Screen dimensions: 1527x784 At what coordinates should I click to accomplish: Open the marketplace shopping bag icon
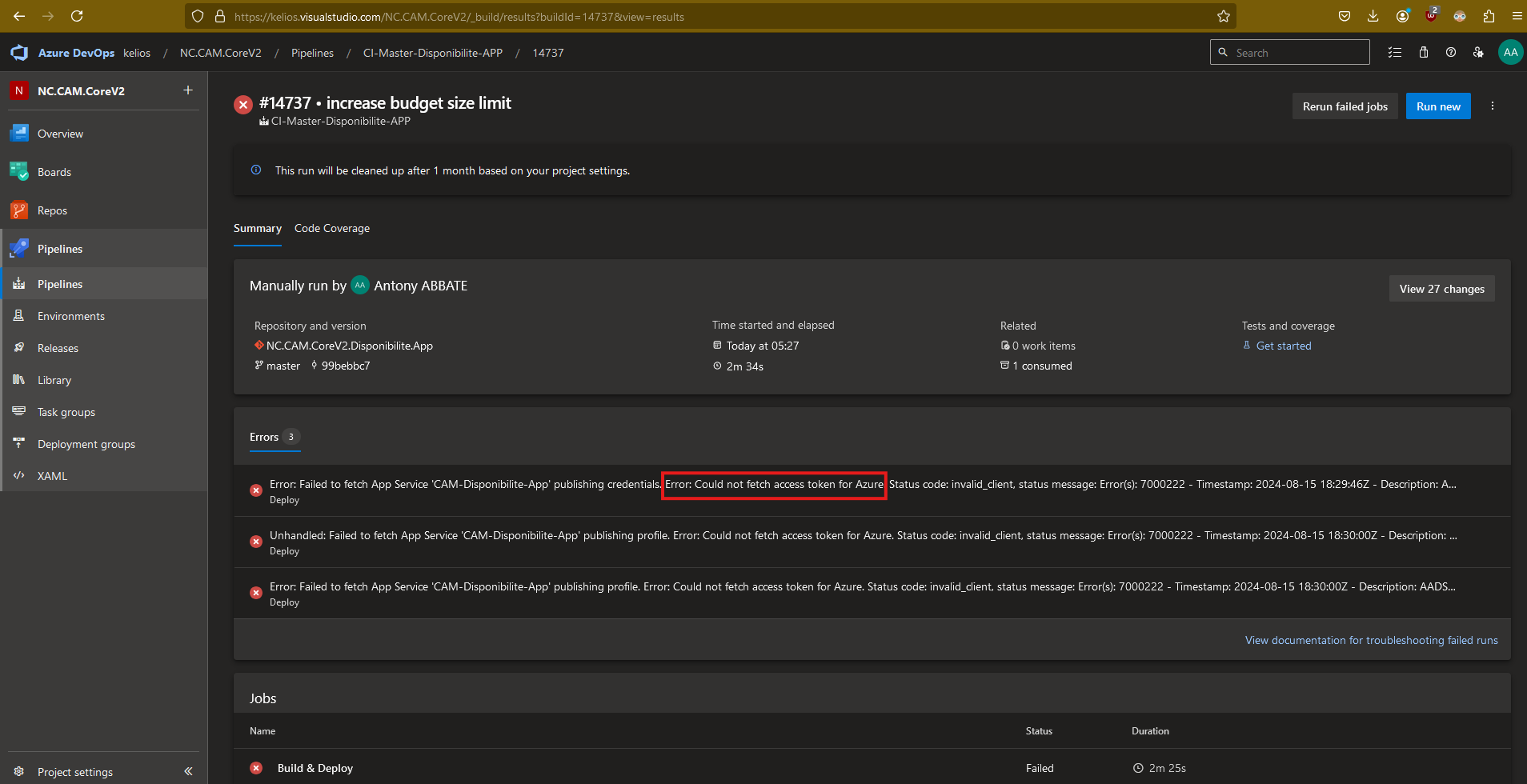coord(1423,53)
